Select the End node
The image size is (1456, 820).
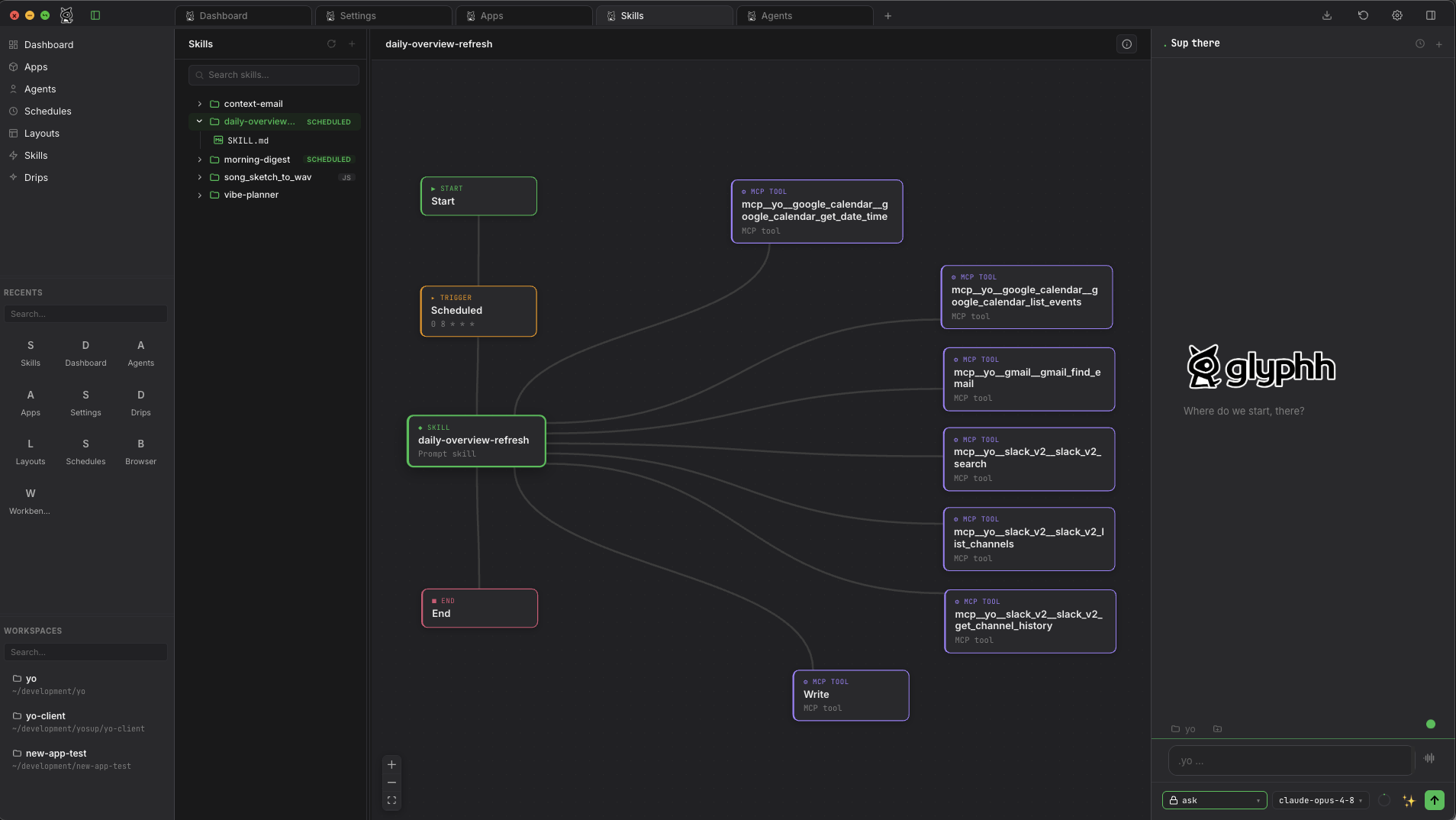pos(480,609)
